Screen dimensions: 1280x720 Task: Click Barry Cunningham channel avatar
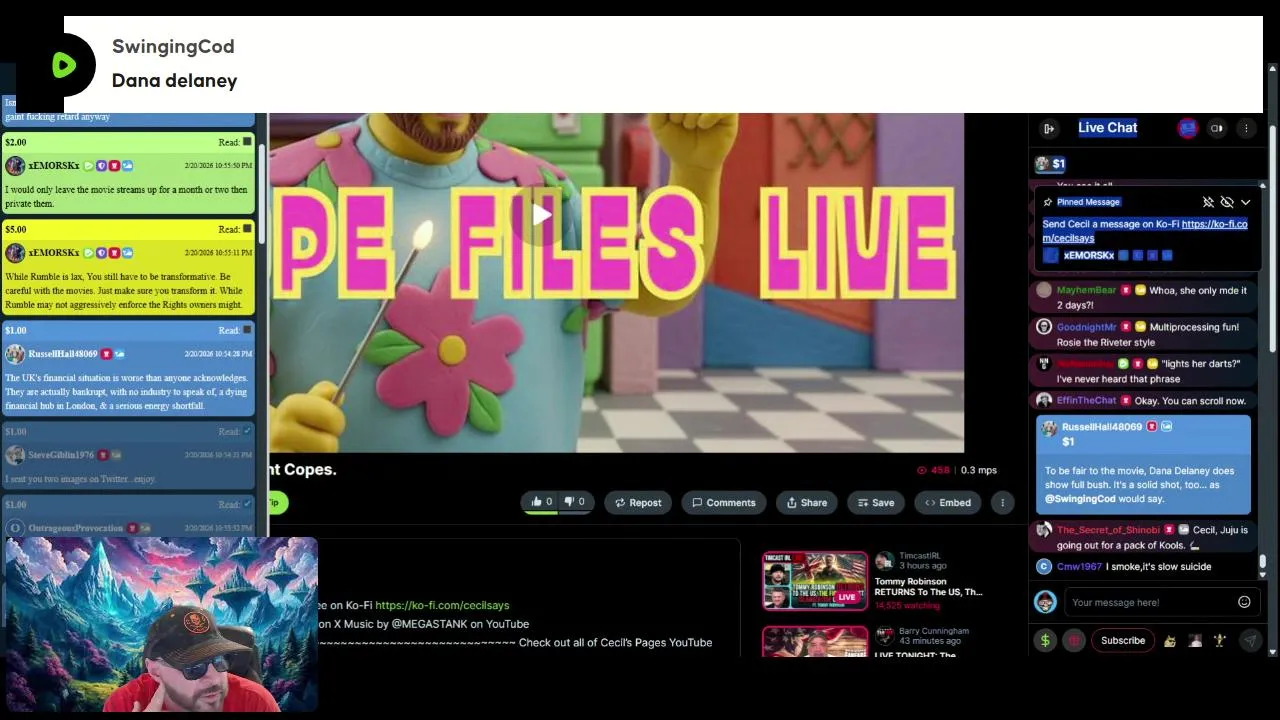point(884,636)
